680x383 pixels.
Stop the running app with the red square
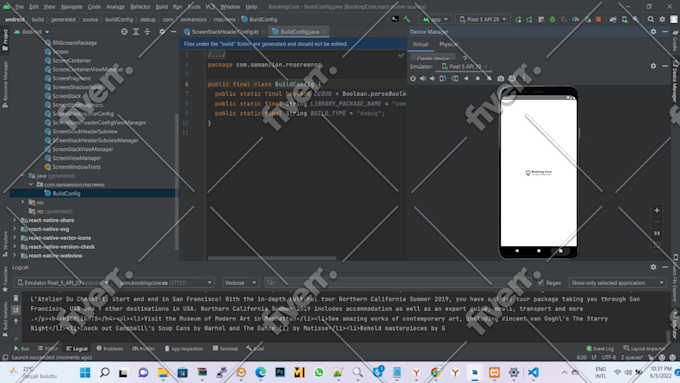[x=598, y=19]
